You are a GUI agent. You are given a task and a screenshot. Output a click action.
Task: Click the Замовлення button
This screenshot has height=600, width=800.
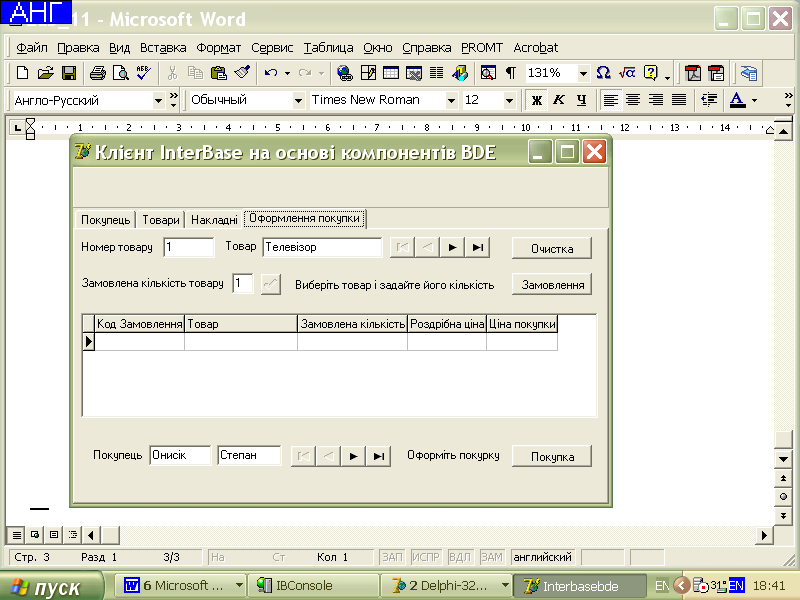[x=552, y=285]
